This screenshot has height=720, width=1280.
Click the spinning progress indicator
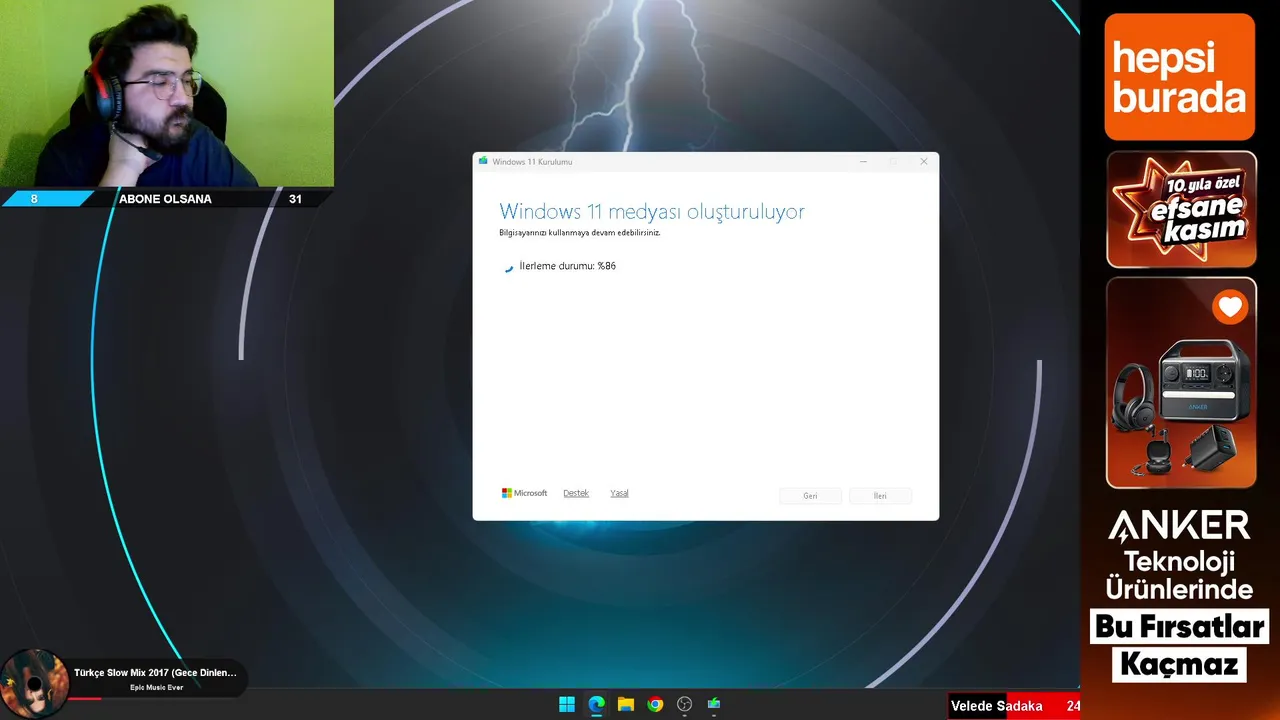(x=508, y=267)
